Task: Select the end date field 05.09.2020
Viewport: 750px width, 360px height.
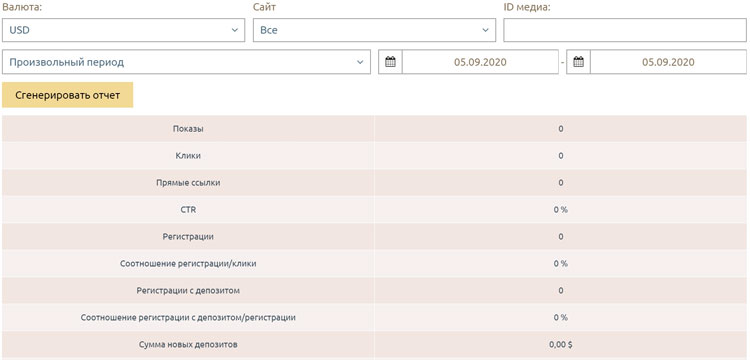Action: point(668,62)
